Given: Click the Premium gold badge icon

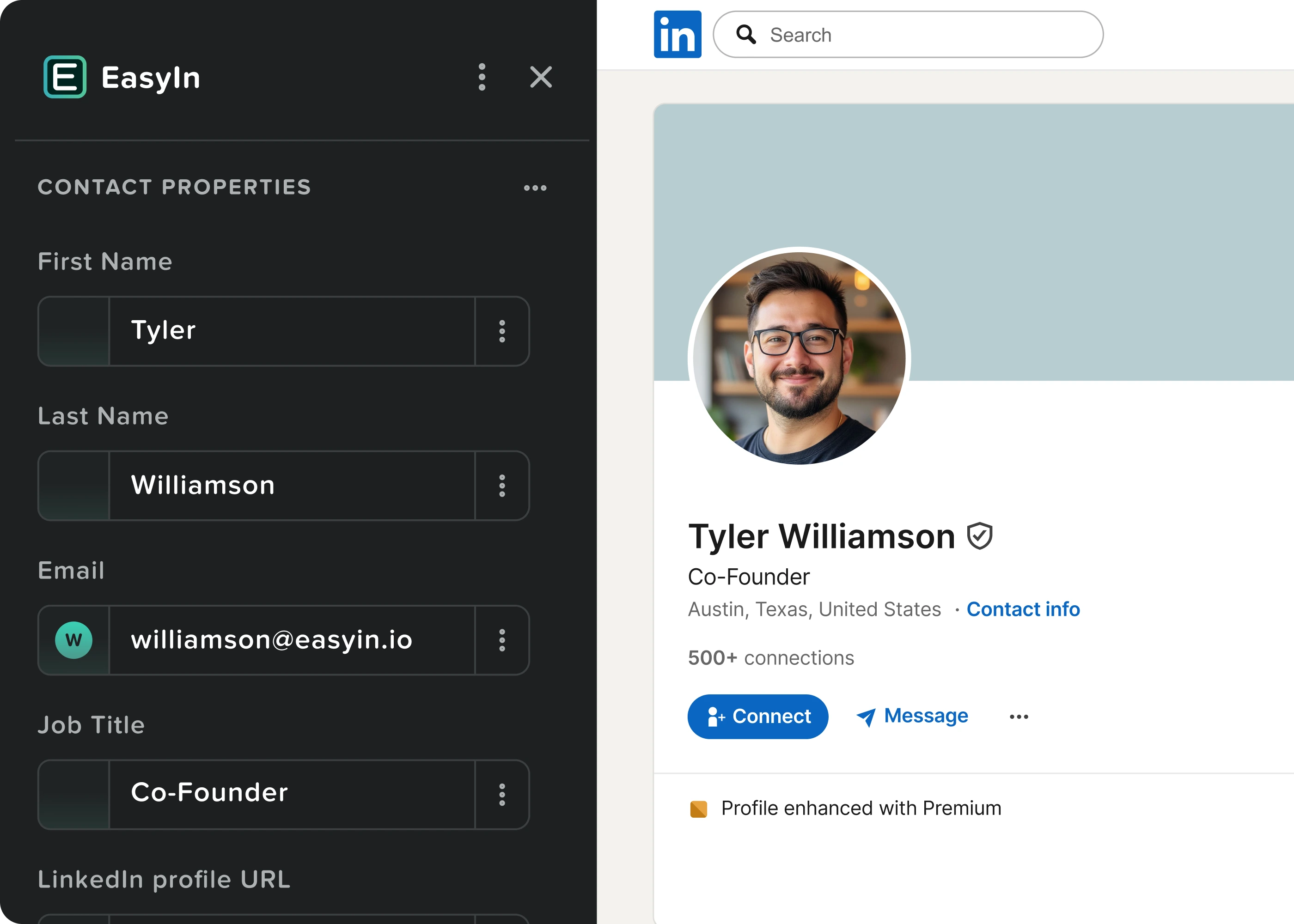Looking at the screenshot, I should (x=698, y=808).
